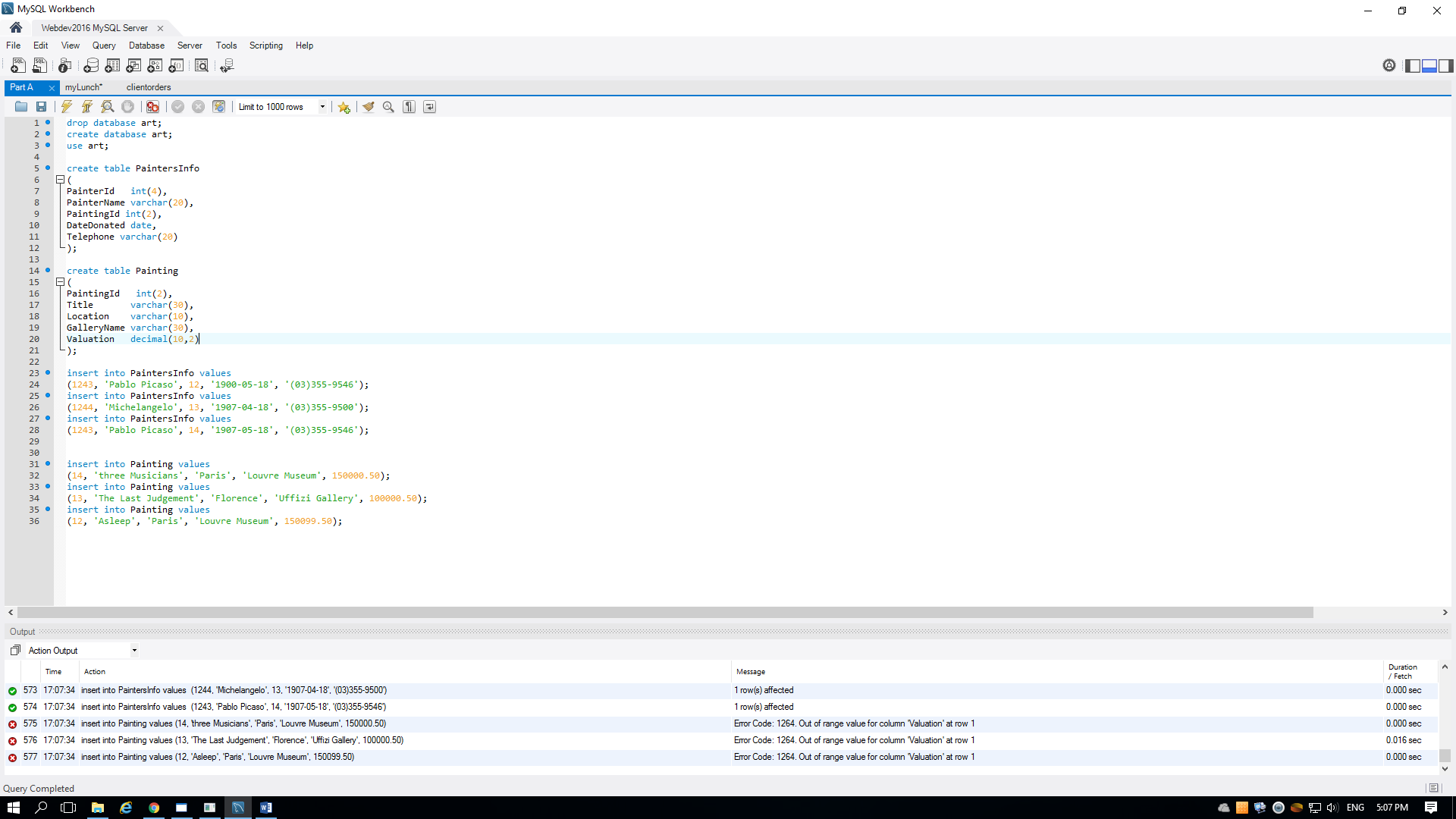The height and width of the screenshot is (819, 1456).
Task: Click the horizontal editor scrollbar
Action: [x=665, y=612]
